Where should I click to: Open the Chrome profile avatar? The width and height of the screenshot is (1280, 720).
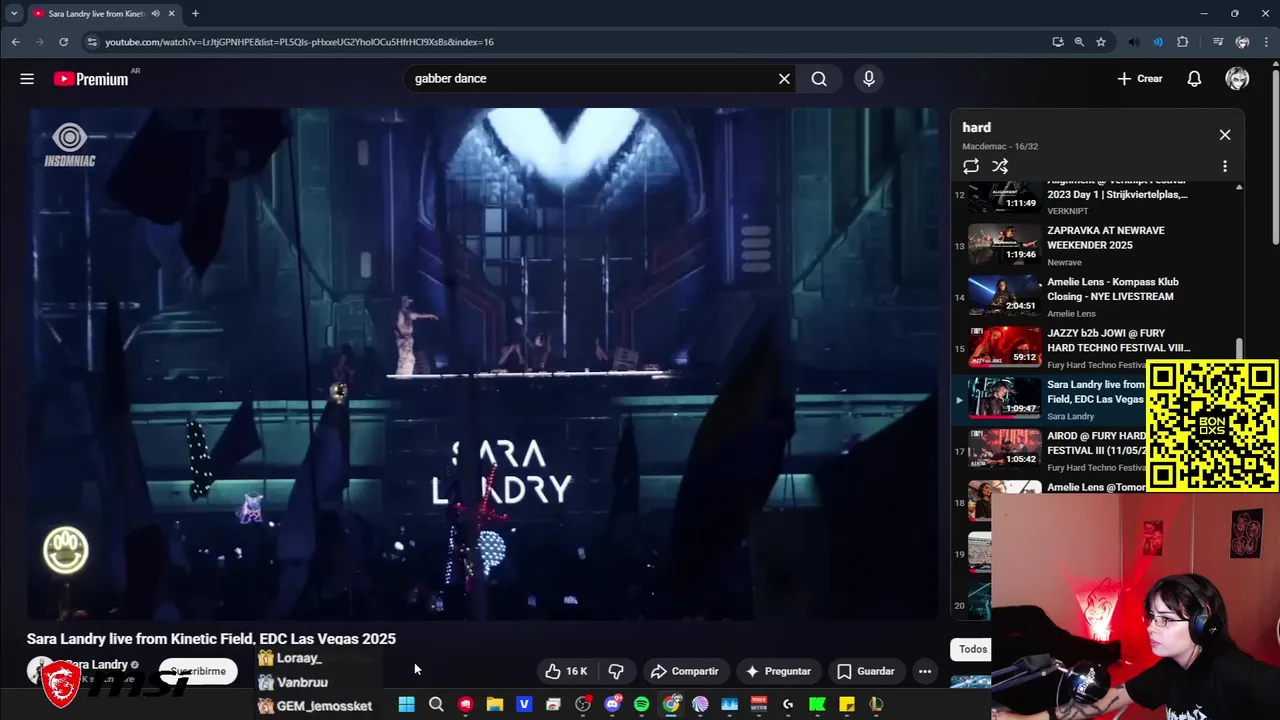[1242, 42]
